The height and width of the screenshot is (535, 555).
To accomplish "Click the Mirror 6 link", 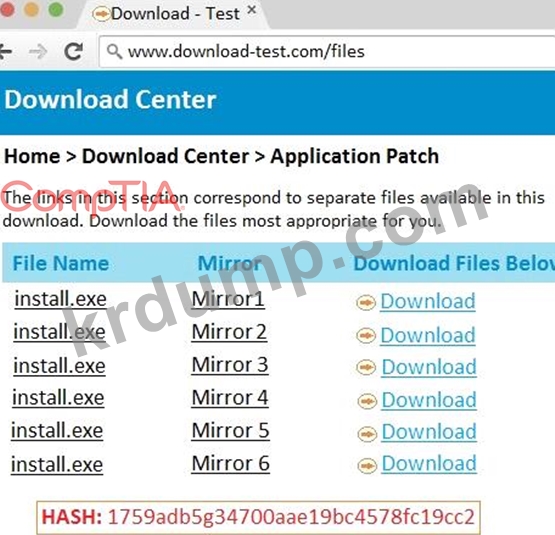I will (230, 463).
